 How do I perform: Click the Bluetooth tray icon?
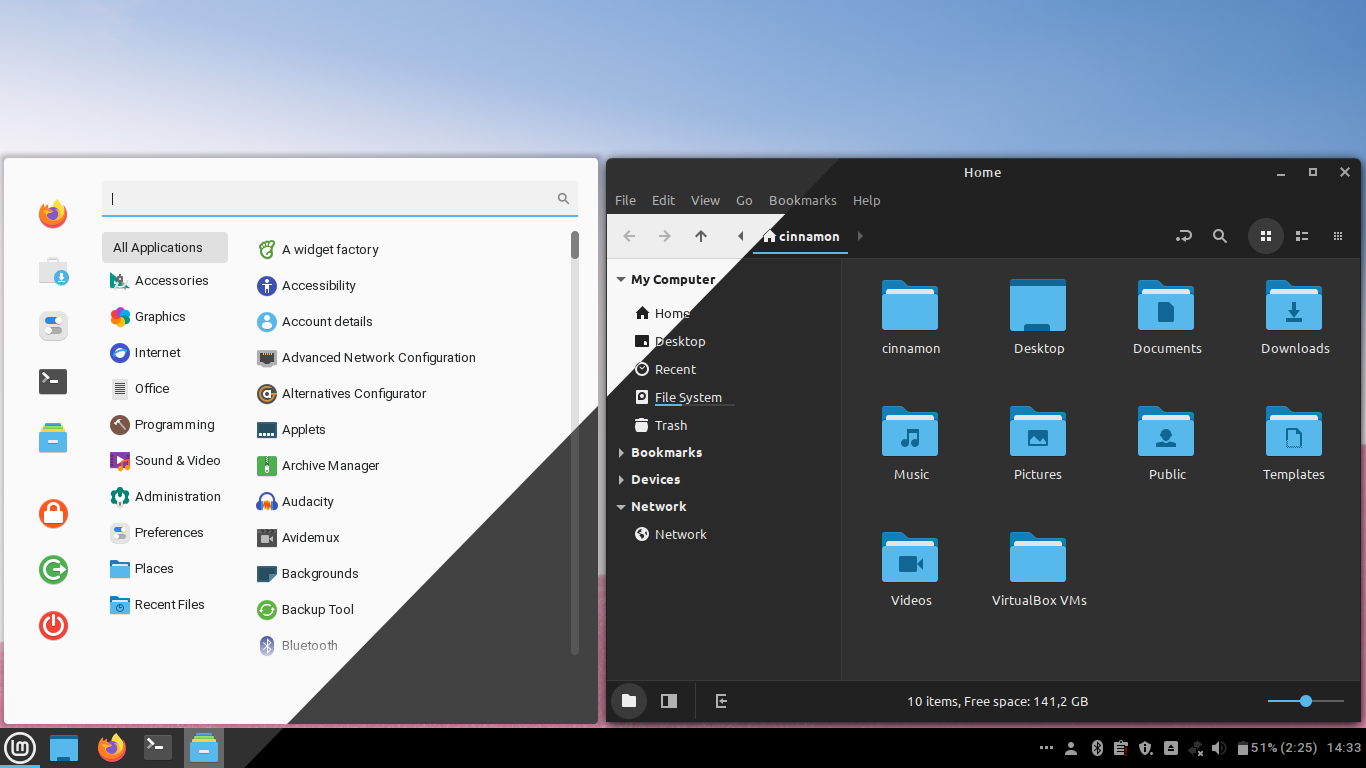[x=1096, y=748]
